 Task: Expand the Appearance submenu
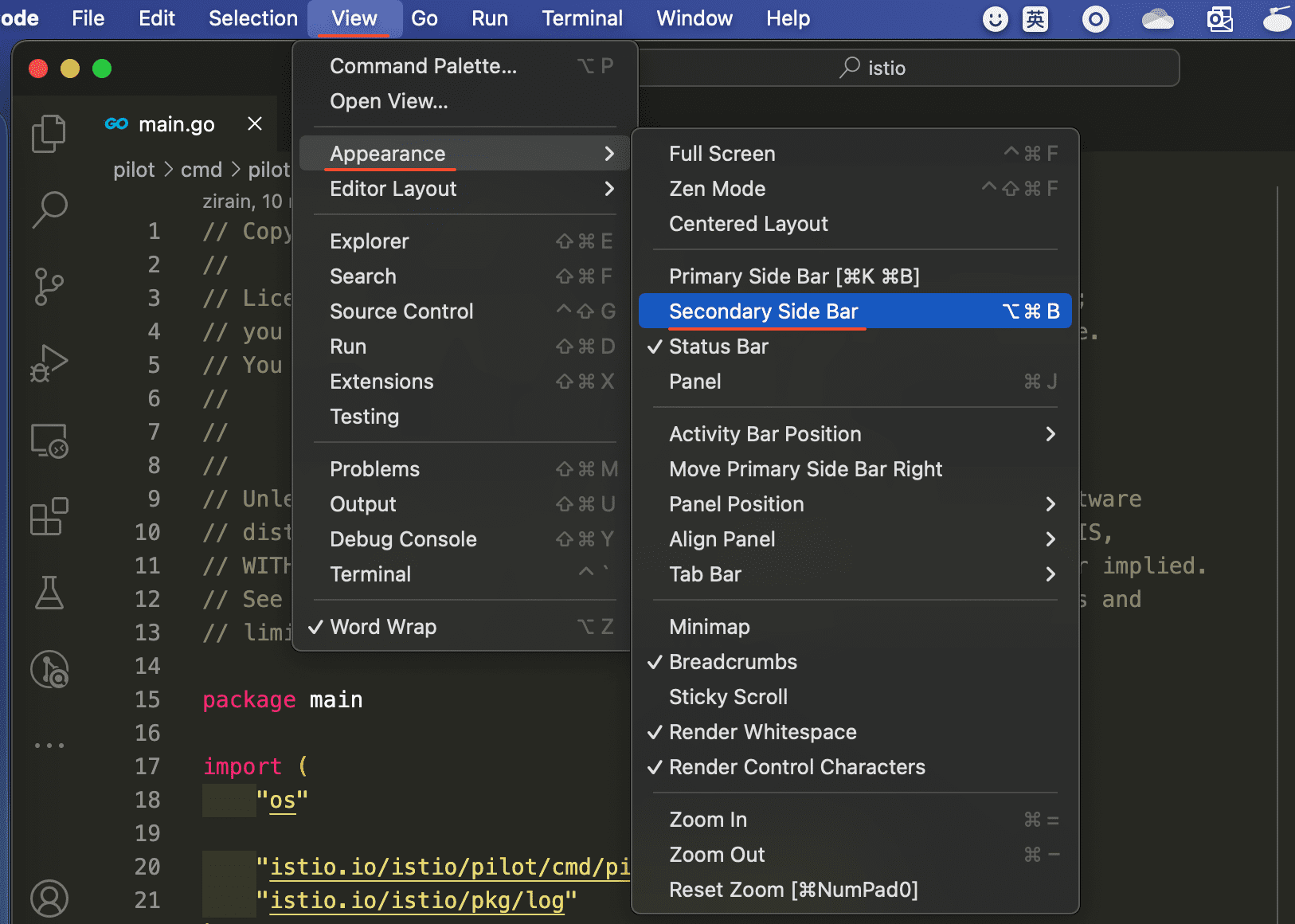coord(464,154)
